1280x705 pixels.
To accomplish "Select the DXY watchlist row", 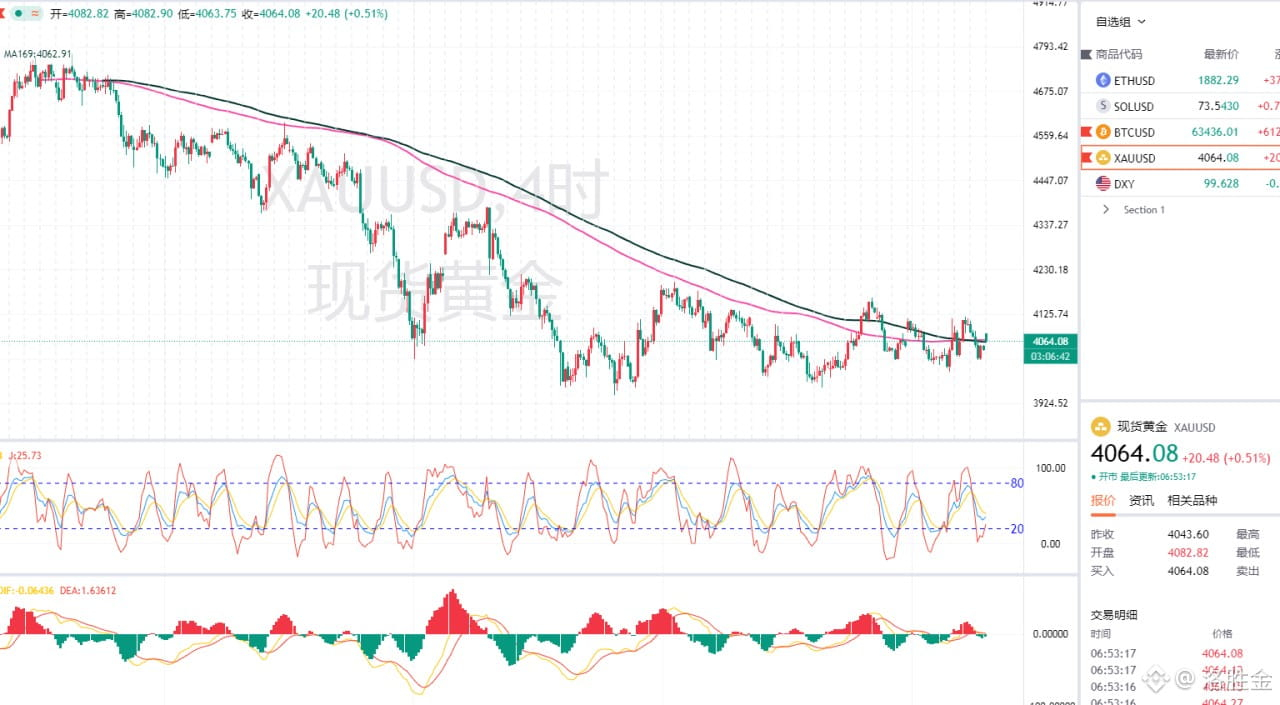I will [x=1180, y=184].
